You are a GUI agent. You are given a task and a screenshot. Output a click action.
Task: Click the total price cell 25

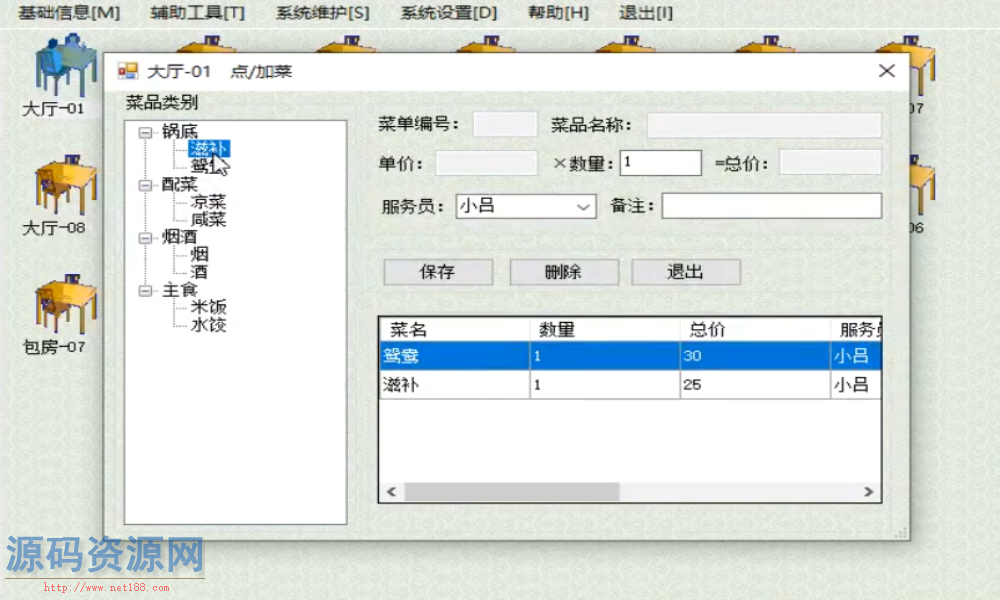click(x=755, y=385)
